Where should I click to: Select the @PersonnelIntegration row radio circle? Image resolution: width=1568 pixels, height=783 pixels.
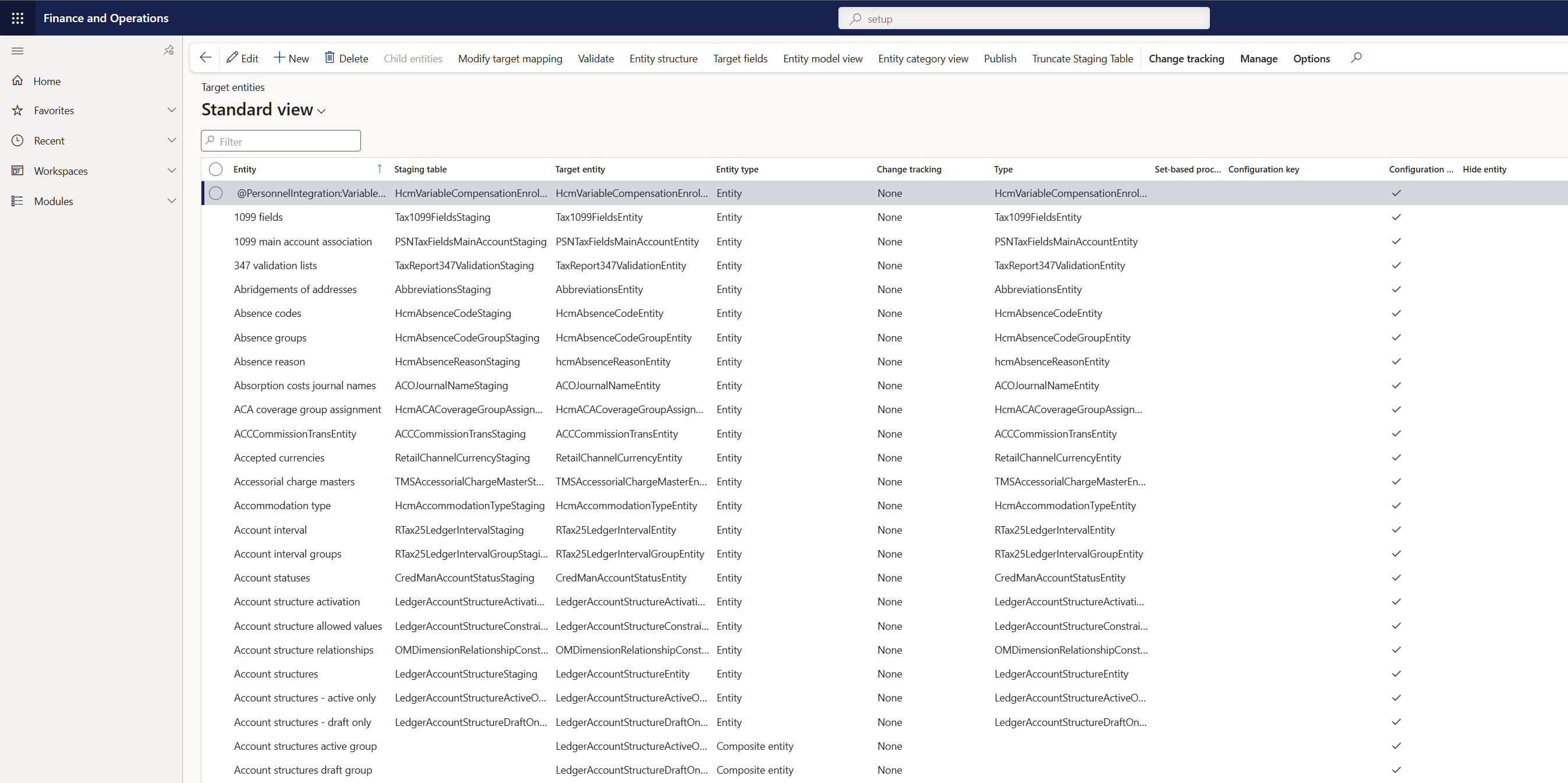click(x=215, y=193)
